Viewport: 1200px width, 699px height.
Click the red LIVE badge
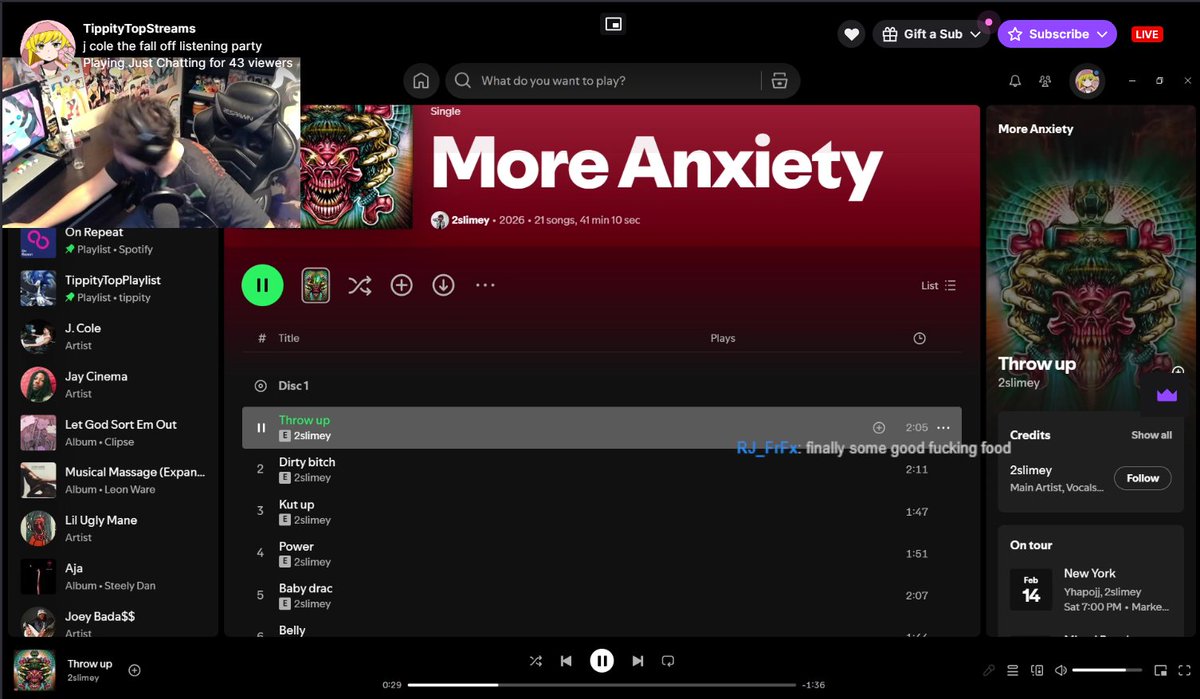(x=1147, y=34)
